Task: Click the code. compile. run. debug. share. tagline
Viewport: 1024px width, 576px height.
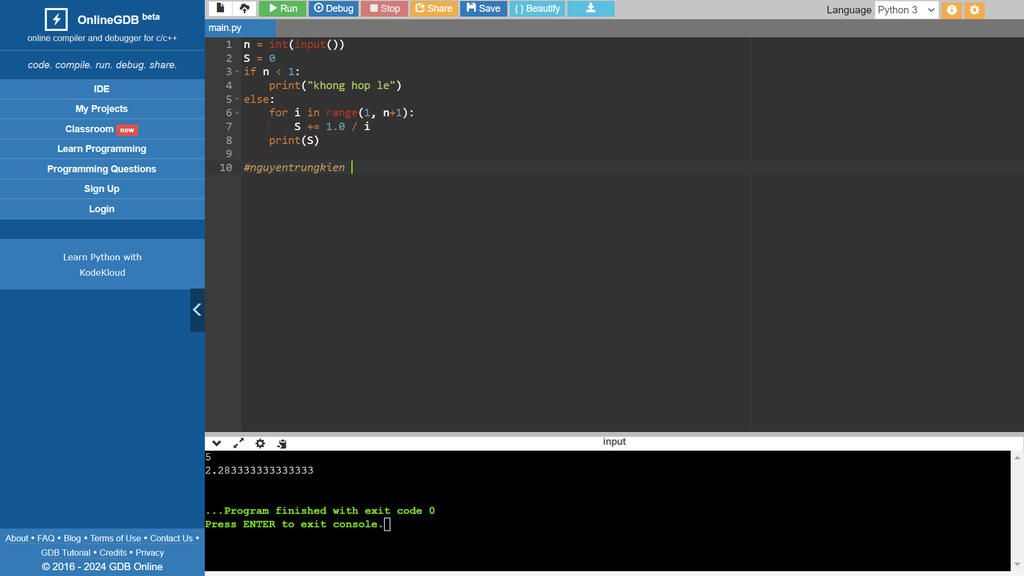Action: click(102, 65)
